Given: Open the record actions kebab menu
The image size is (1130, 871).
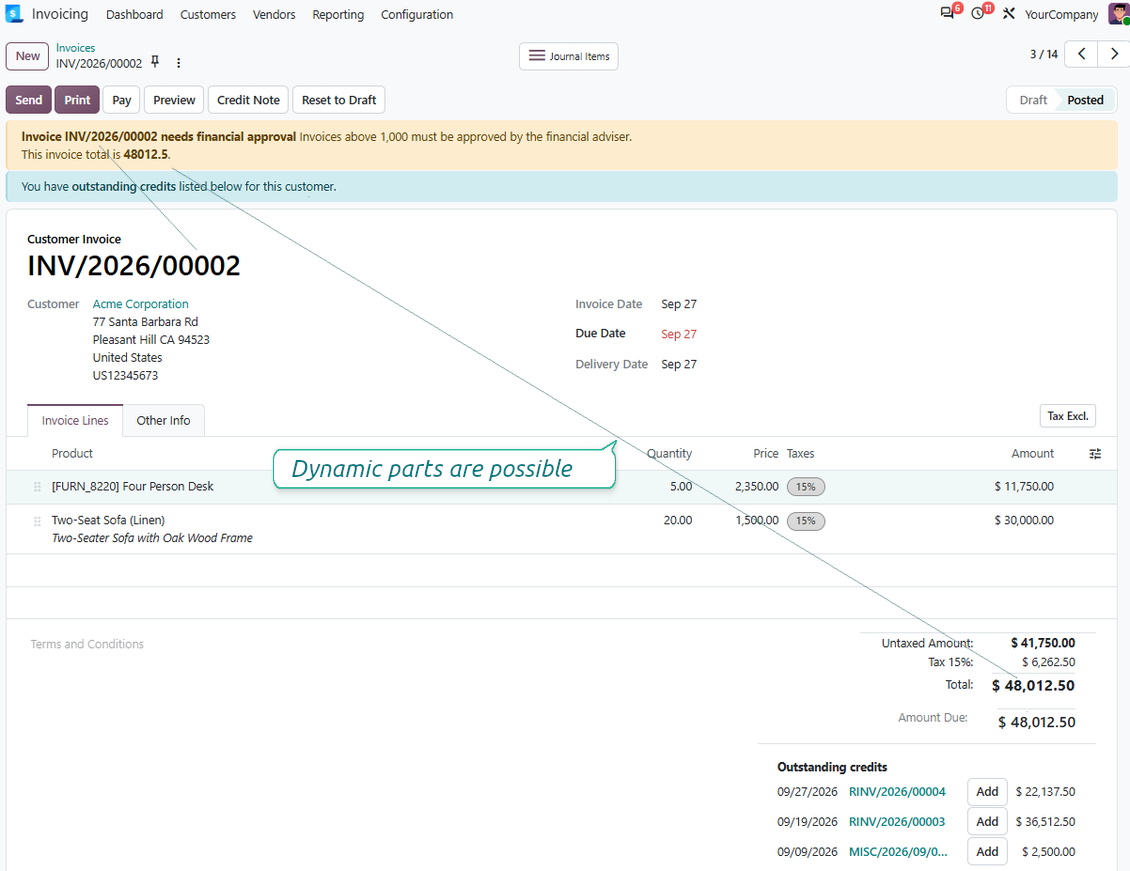Looking at the screenshot, I should tap(178, 63).
